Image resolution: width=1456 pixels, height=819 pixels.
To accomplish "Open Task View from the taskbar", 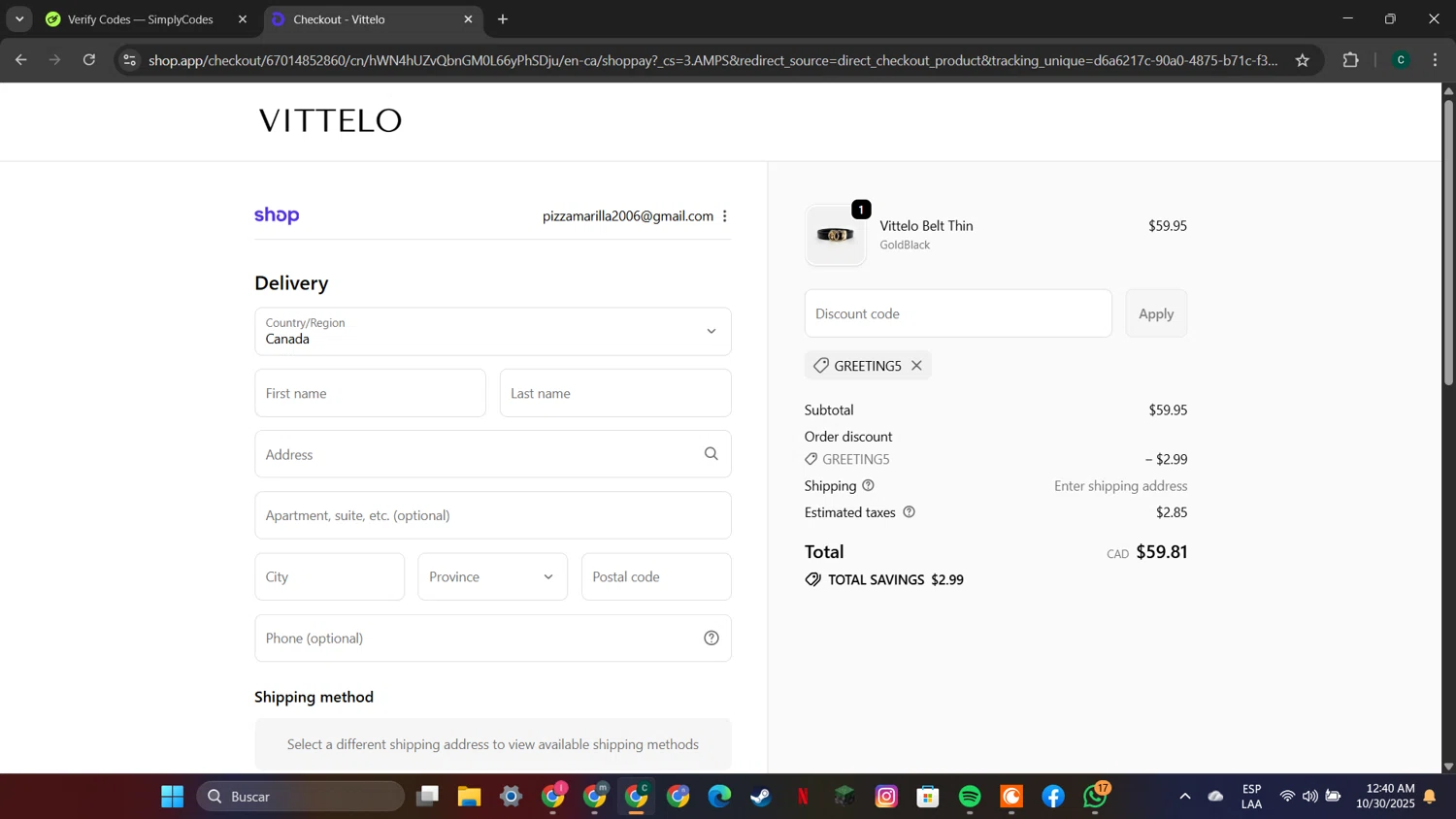I will (427, 797).
